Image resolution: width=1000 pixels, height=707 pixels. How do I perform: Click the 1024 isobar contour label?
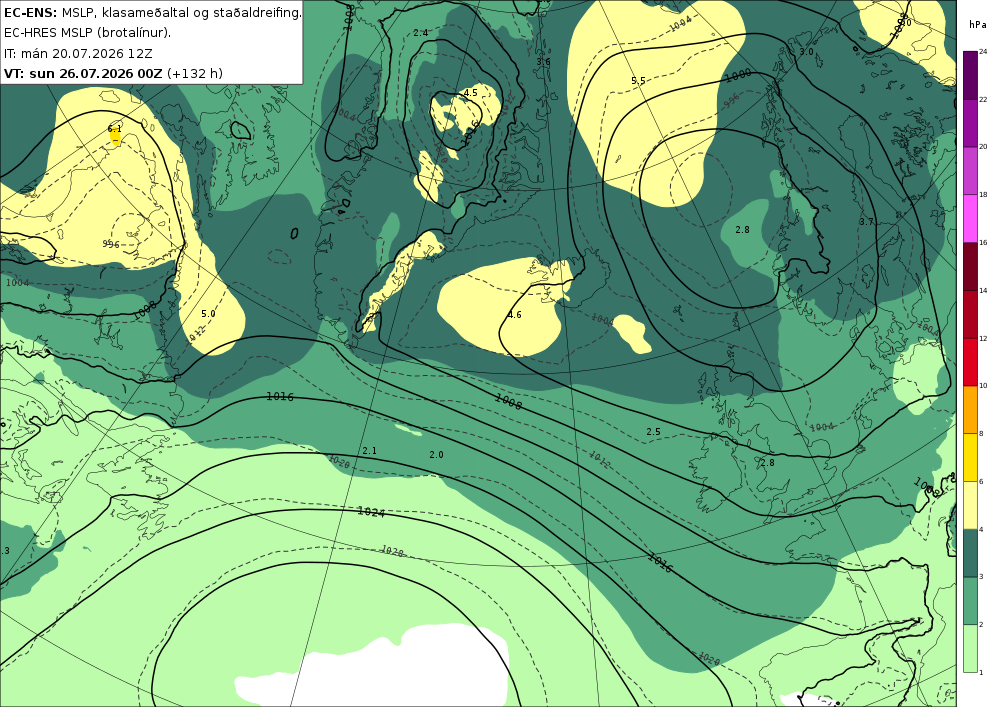[x=371, y=511]
